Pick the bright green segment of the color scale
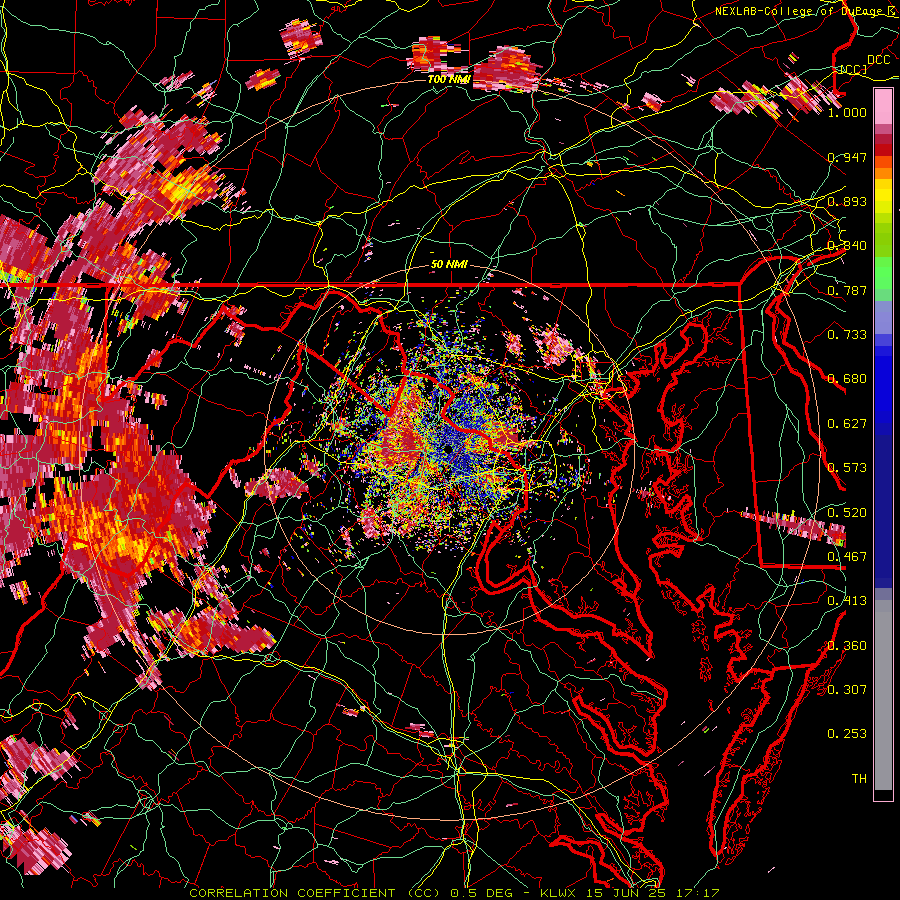 click(x=883, y=273)
